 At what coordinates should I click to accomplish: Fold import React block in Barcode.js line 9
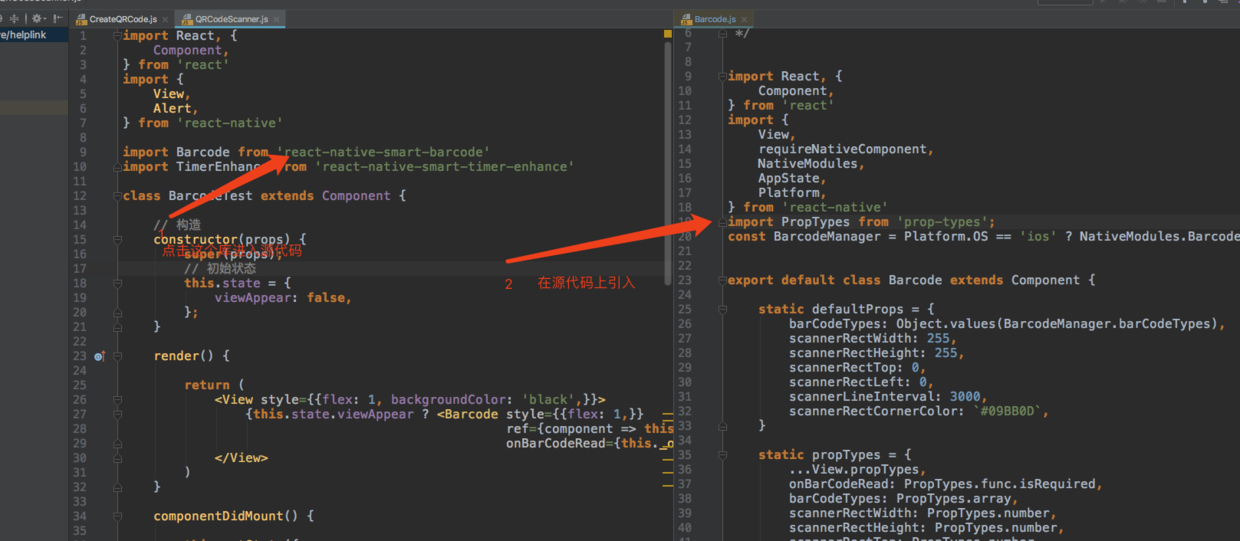pos(723,76)
